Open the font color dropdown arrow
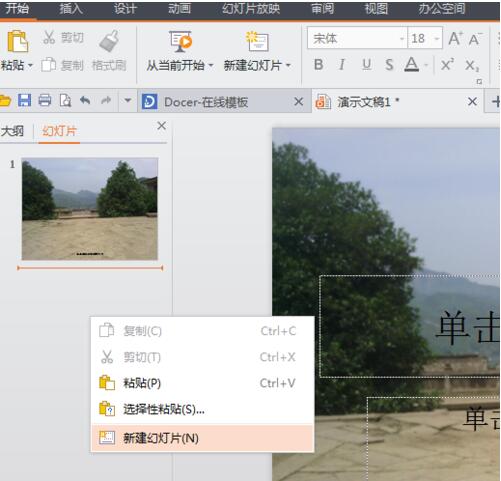501x481 pixels. point(426,65)
